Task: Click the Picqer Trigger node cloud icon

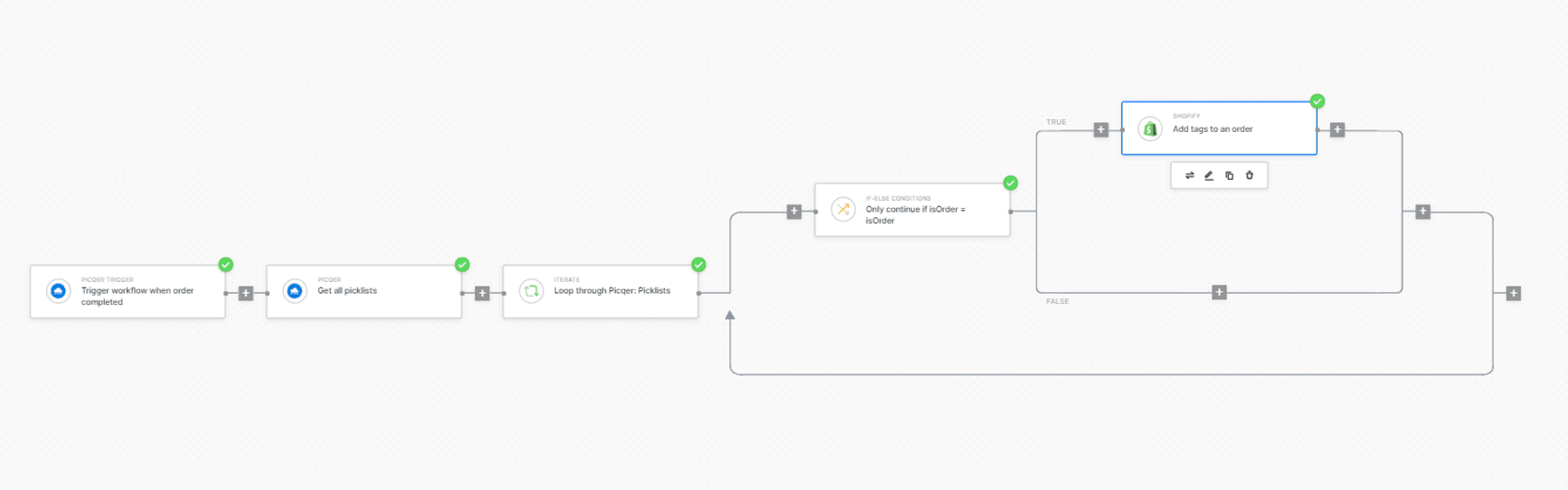Action: point(59,291)
